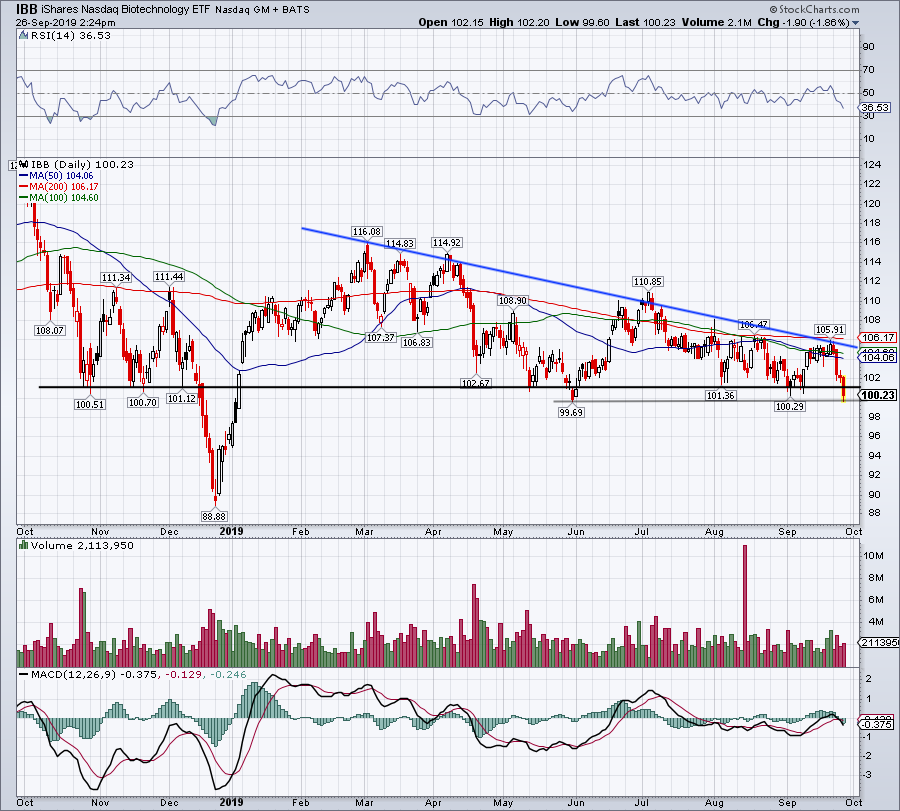The height and width of the screenshot is (811, 900).
Task: Click the 100.70 low price label
Action: tap(143, 402)
